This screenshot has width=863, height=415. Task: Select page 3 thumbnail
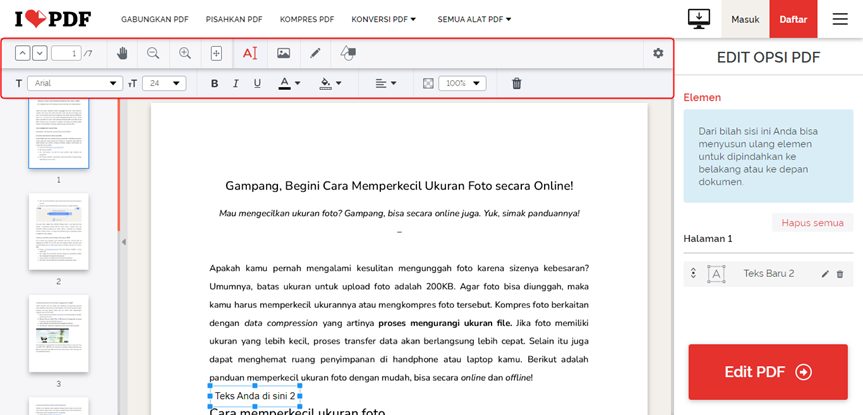point(58,334)
